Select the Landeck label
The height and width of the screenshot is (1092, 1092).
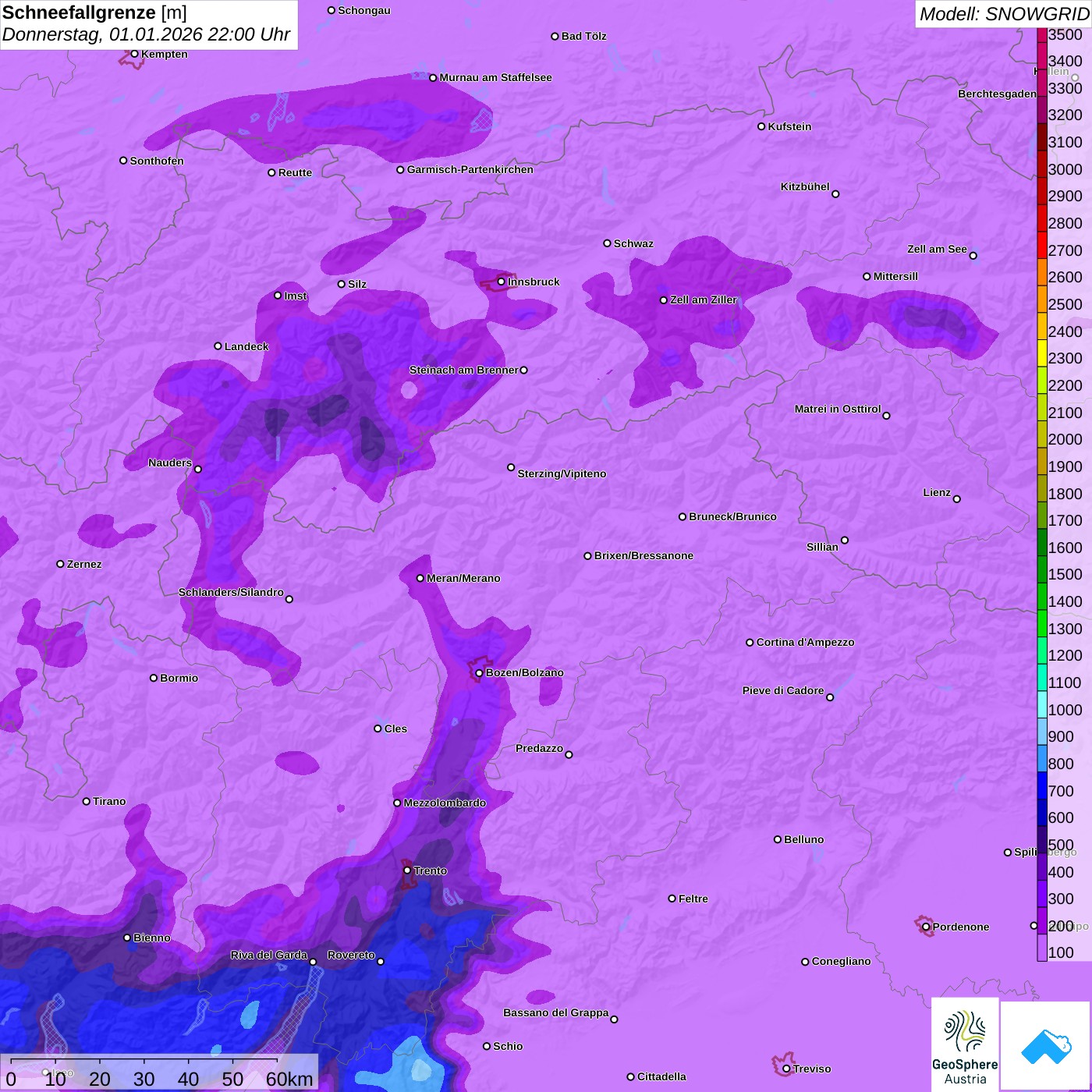pyautogui.click(x=246, y=346)
